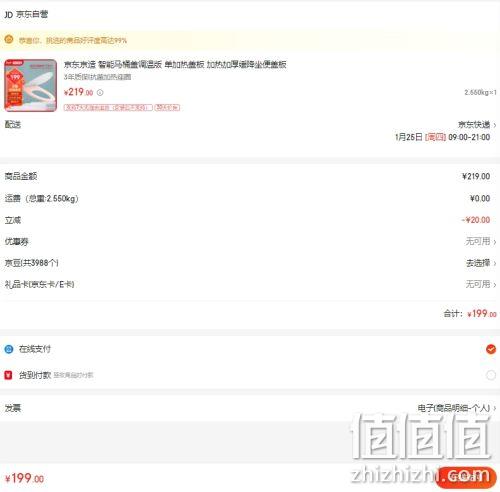The image size is (500, 492).
Task: Click the second small red tag label
Action: 167,108
